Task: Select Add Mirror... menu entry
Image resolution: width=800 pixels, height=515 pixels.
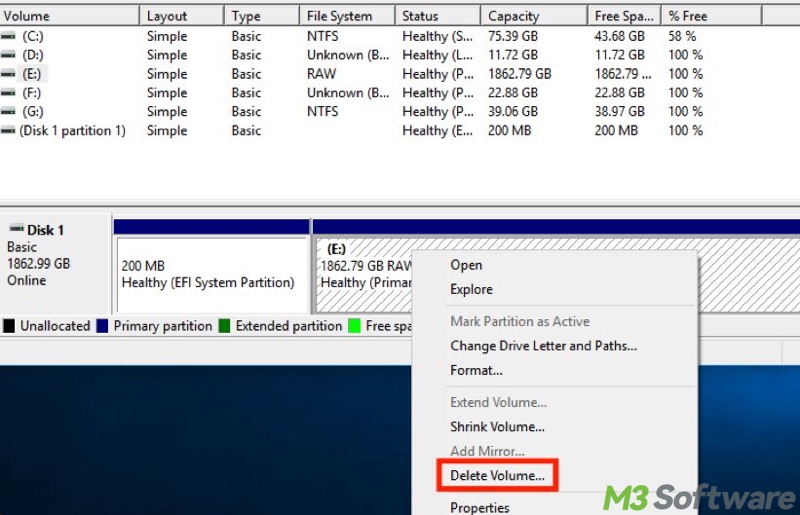Action: 555,451
